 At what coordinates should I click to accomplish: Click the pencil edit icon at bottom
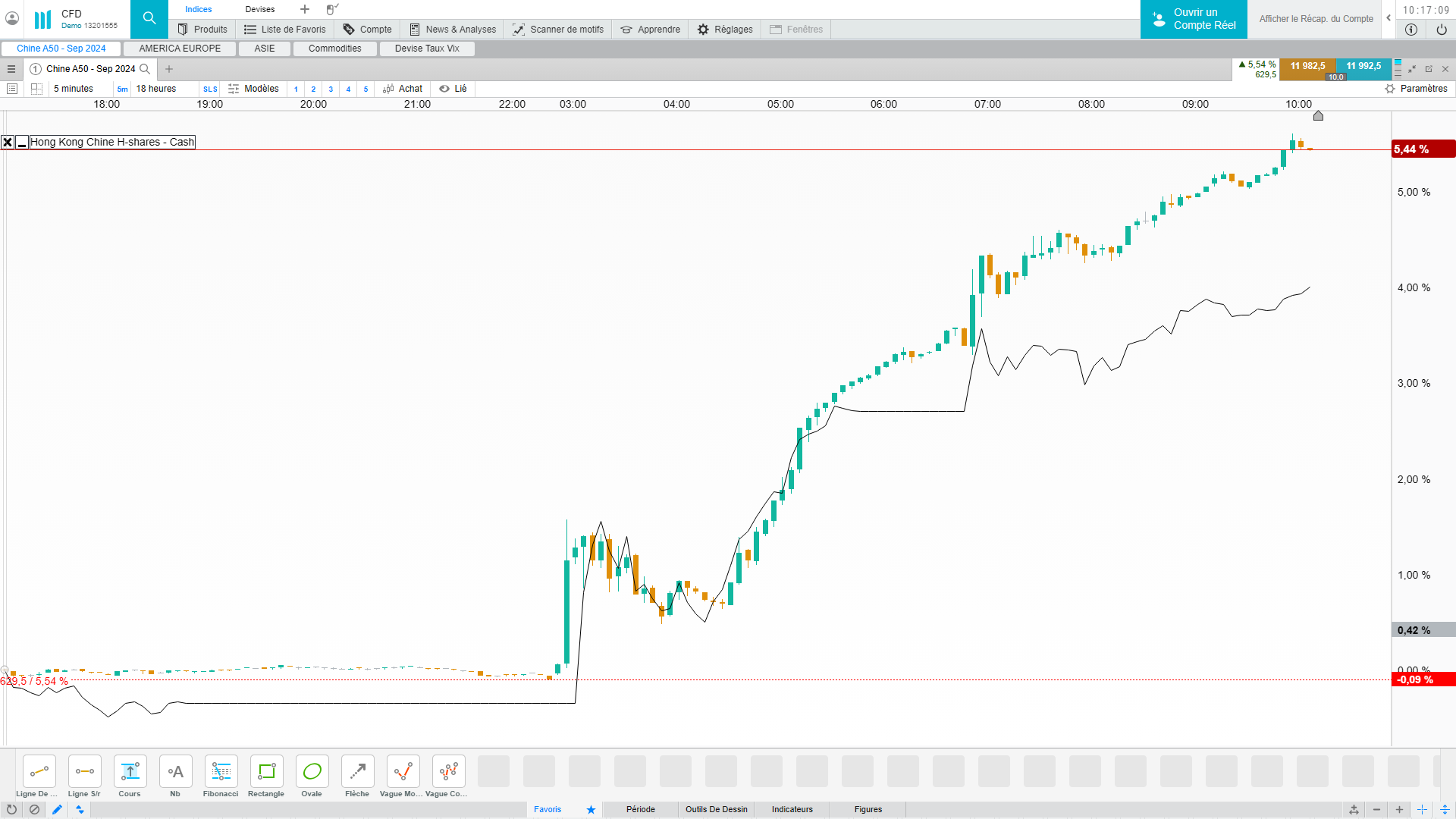coord(57,810)
